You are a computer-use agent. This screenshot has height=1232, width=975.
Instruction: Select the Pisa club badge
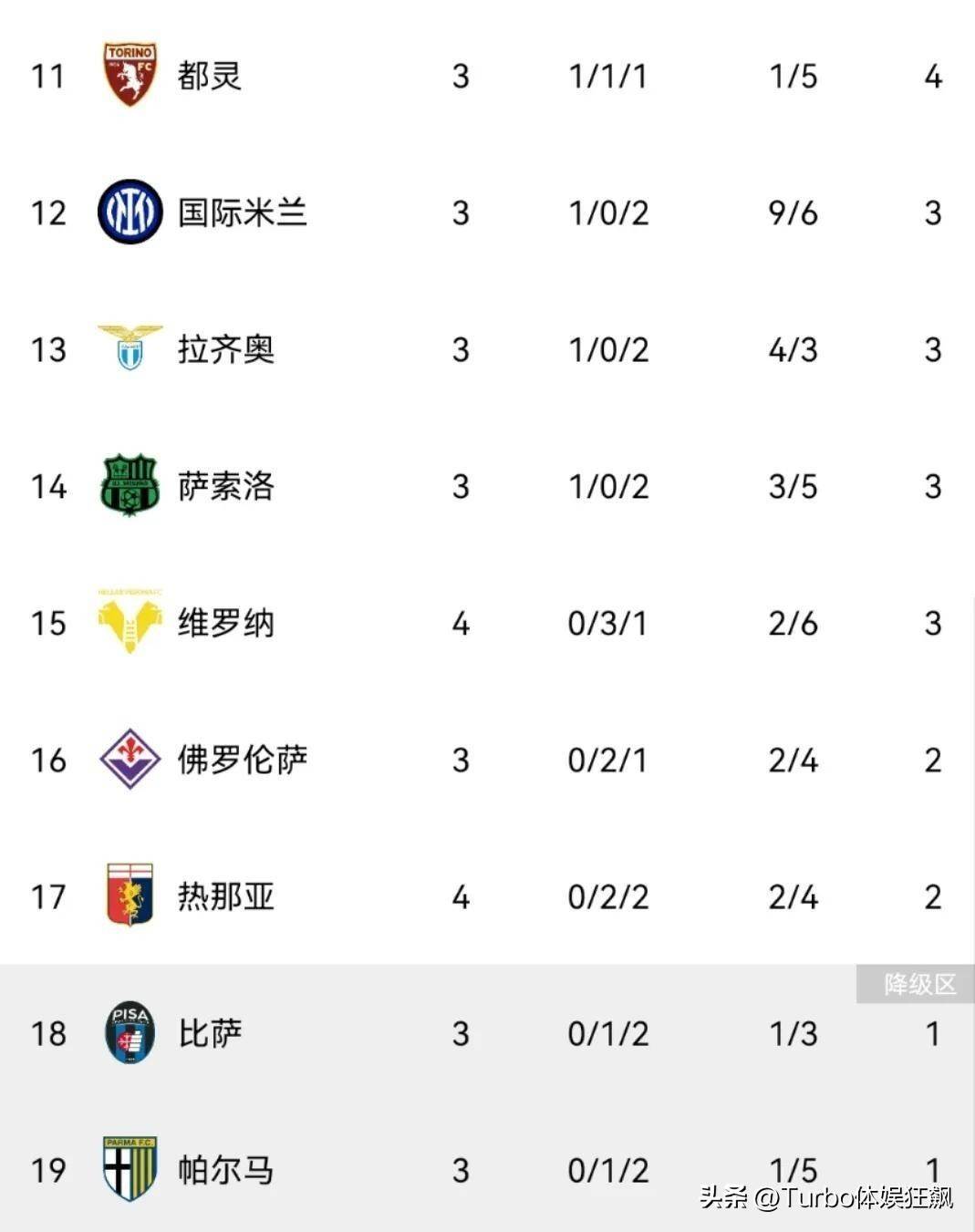click(x=130, y=1032)
